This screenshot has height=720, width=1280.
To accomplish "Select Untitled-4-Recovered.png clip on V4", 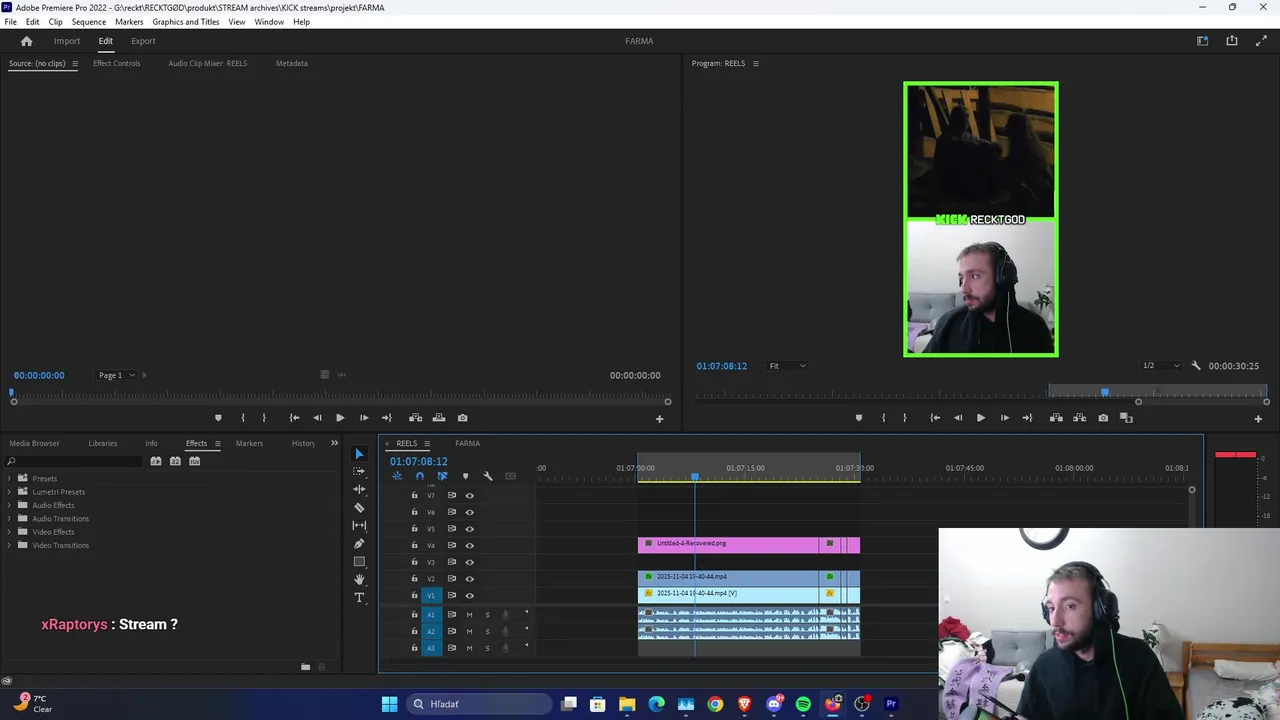I will click(x=728, y=545).
